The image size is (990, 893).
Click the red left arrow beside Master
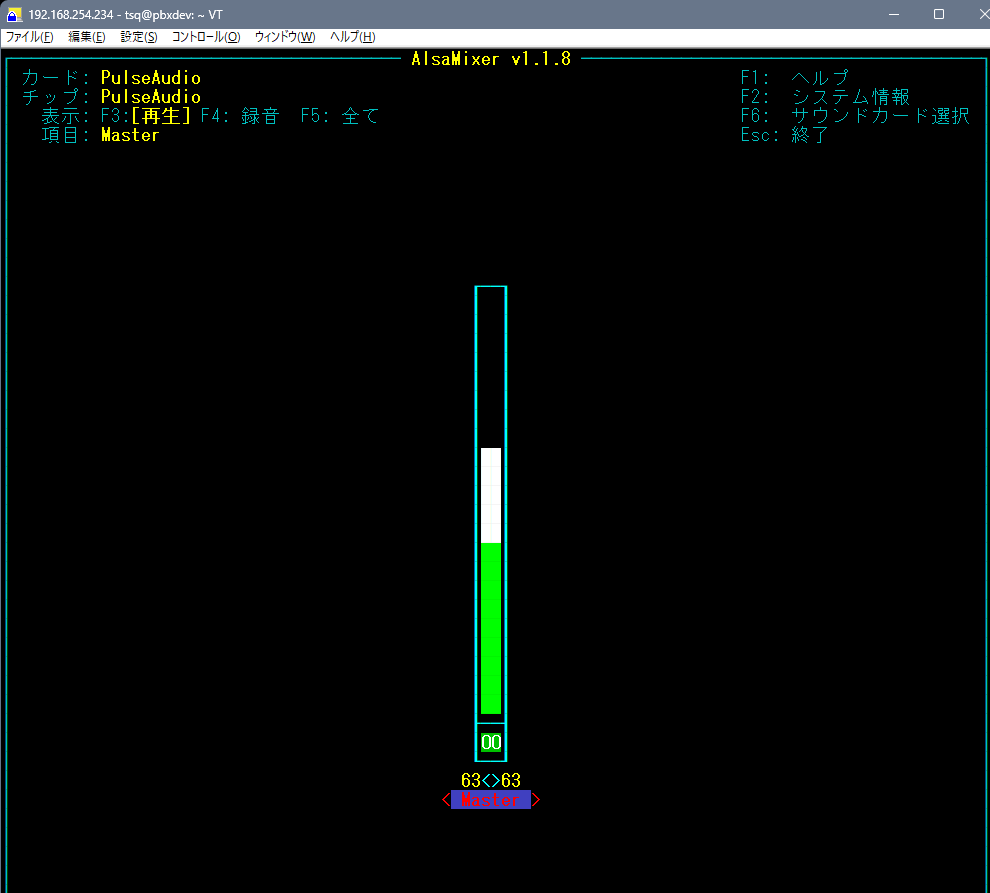tap(446, 800)
